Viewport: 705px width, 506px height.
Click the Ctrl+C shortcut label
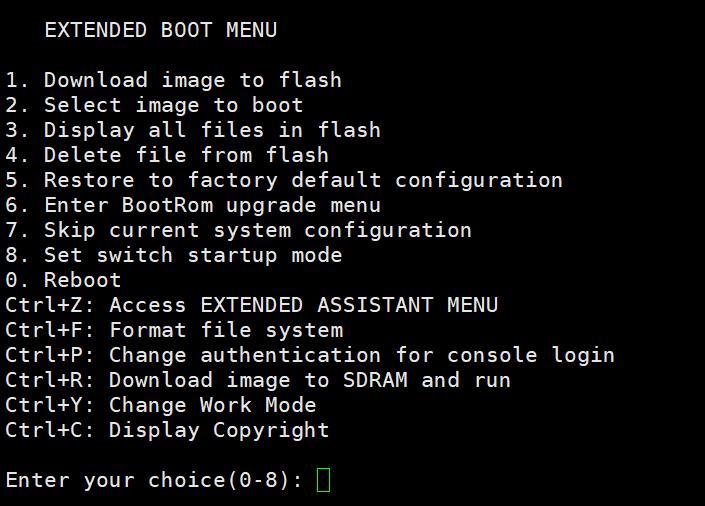pyautogui.click(x=49, y=430)
